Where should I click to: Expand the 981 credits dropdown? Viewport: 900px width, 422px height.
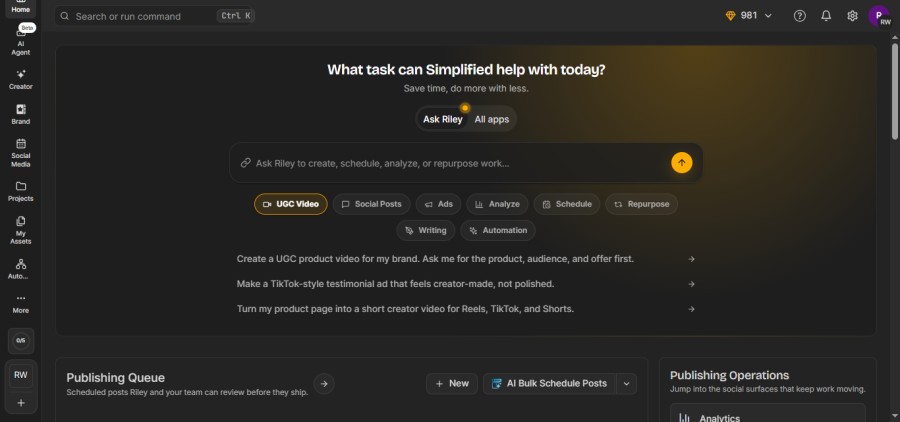(x=768, y=16)
